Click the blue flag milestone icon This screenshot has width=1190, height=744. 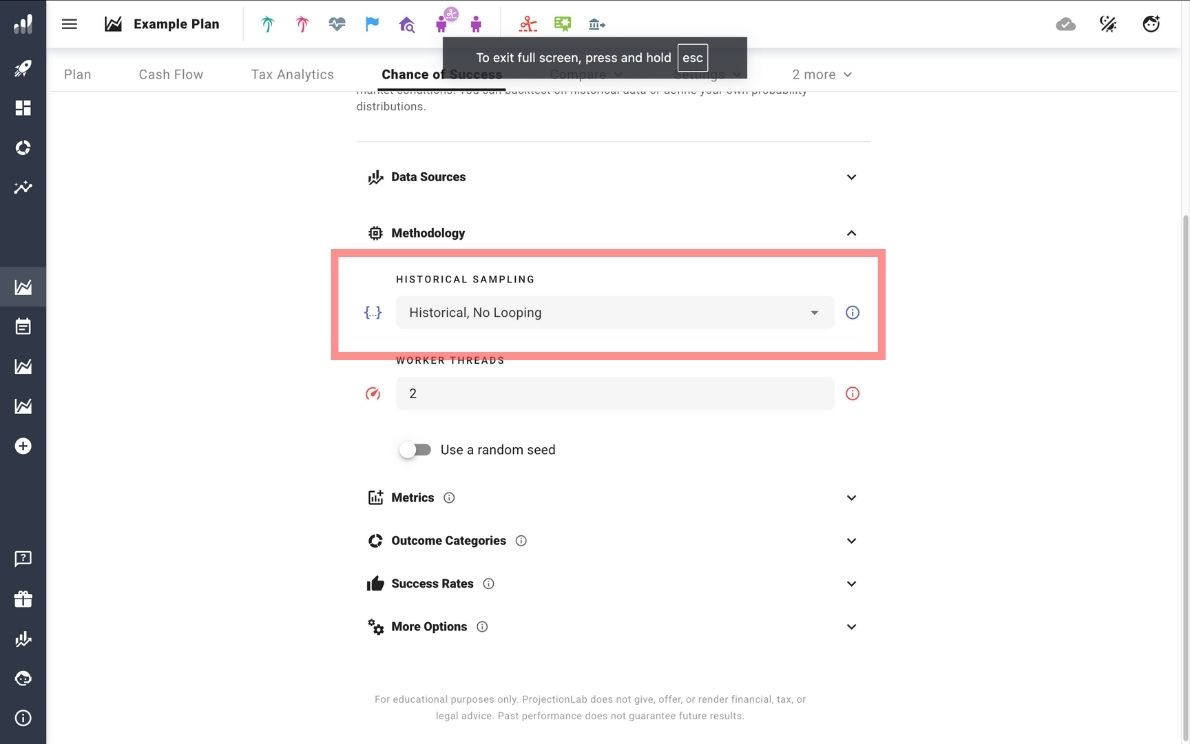tap(372, 24)
